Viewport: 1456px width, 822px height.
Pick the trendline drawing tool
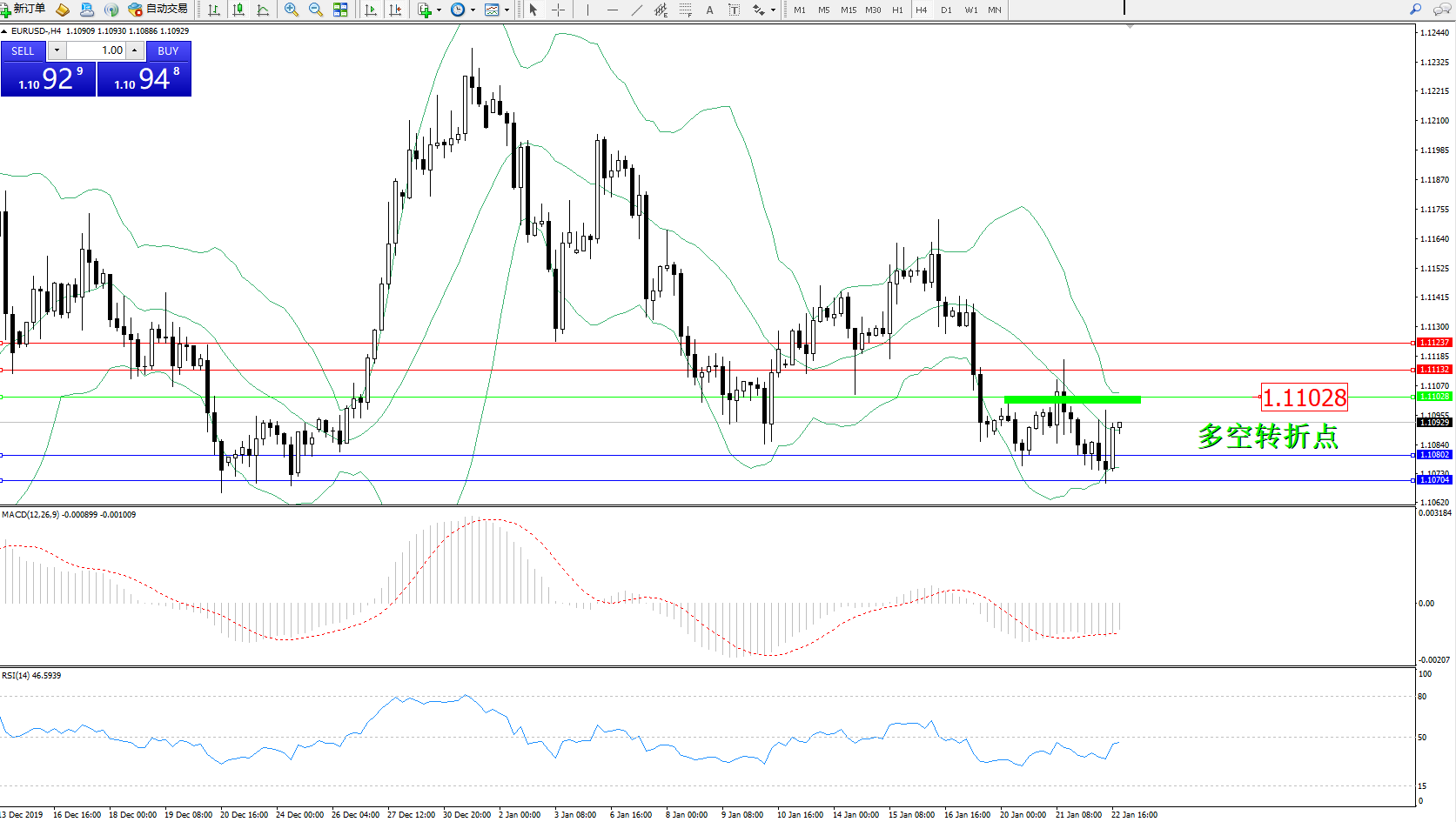[x=637, y=10]
